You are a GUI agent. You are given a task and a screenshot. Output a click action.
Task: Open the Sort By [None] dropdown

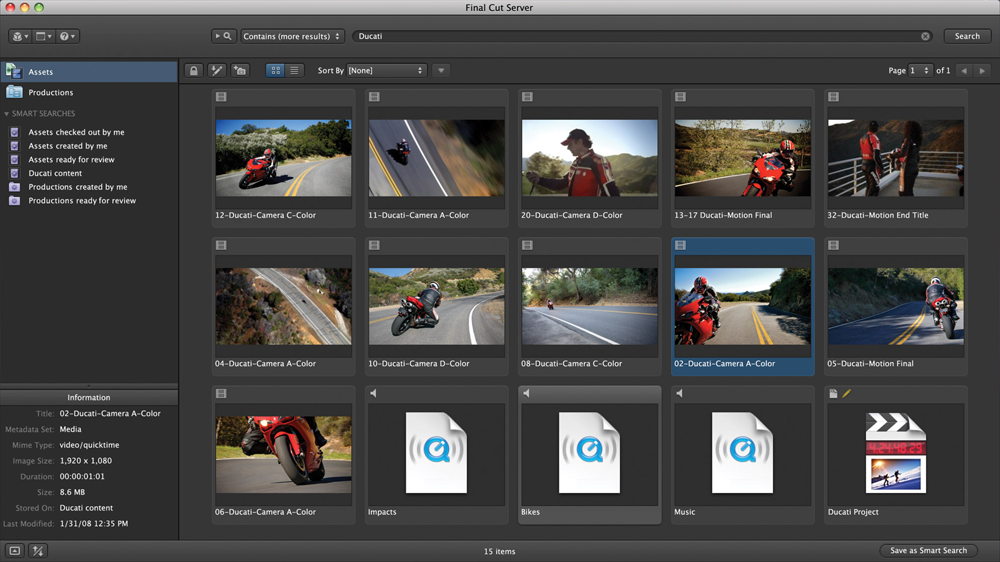[x=386, y=71]
